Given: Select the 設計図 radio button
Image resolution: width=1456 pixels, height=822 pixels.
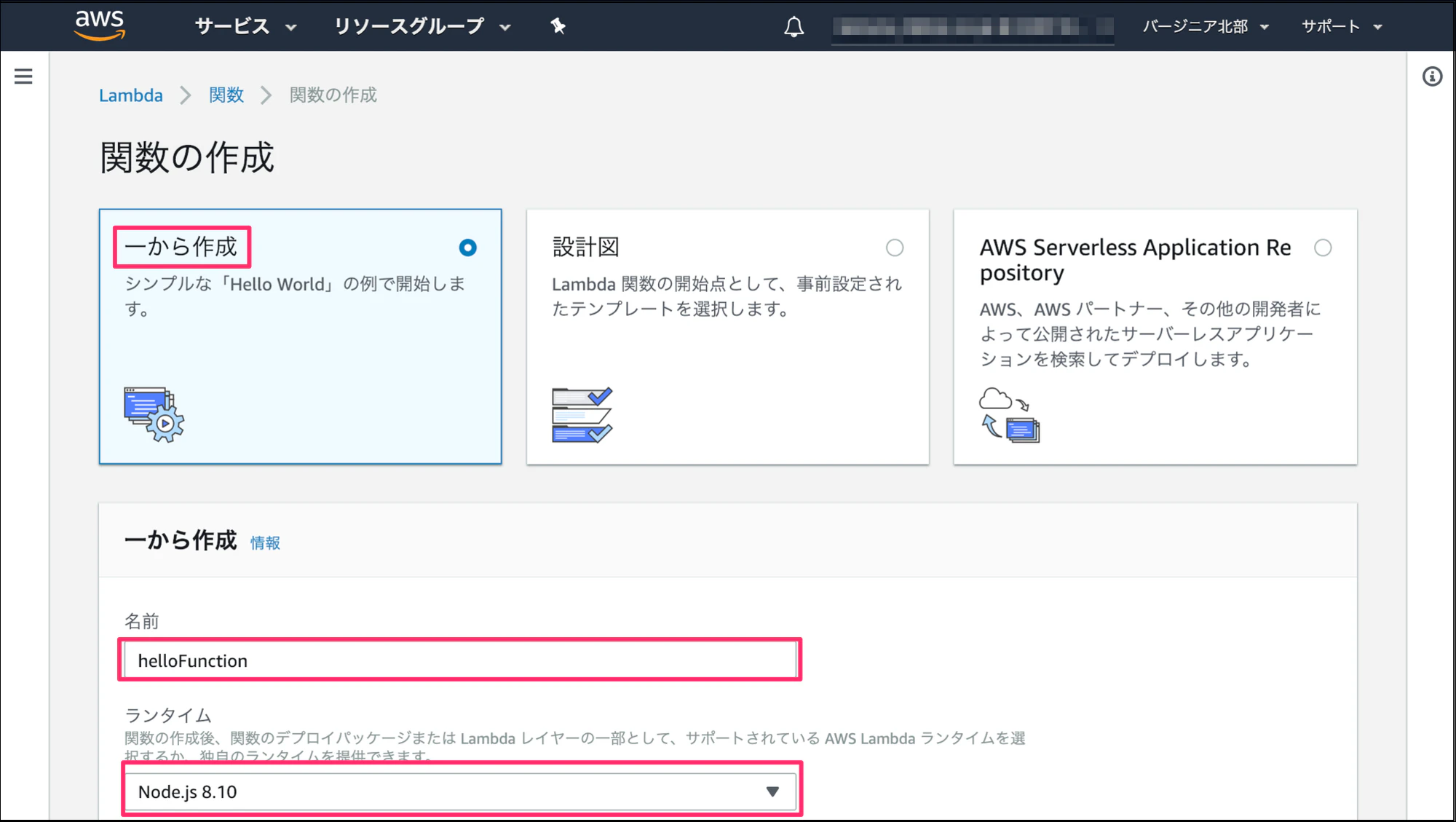Looking at the screenshot, I should coord(895,248).
